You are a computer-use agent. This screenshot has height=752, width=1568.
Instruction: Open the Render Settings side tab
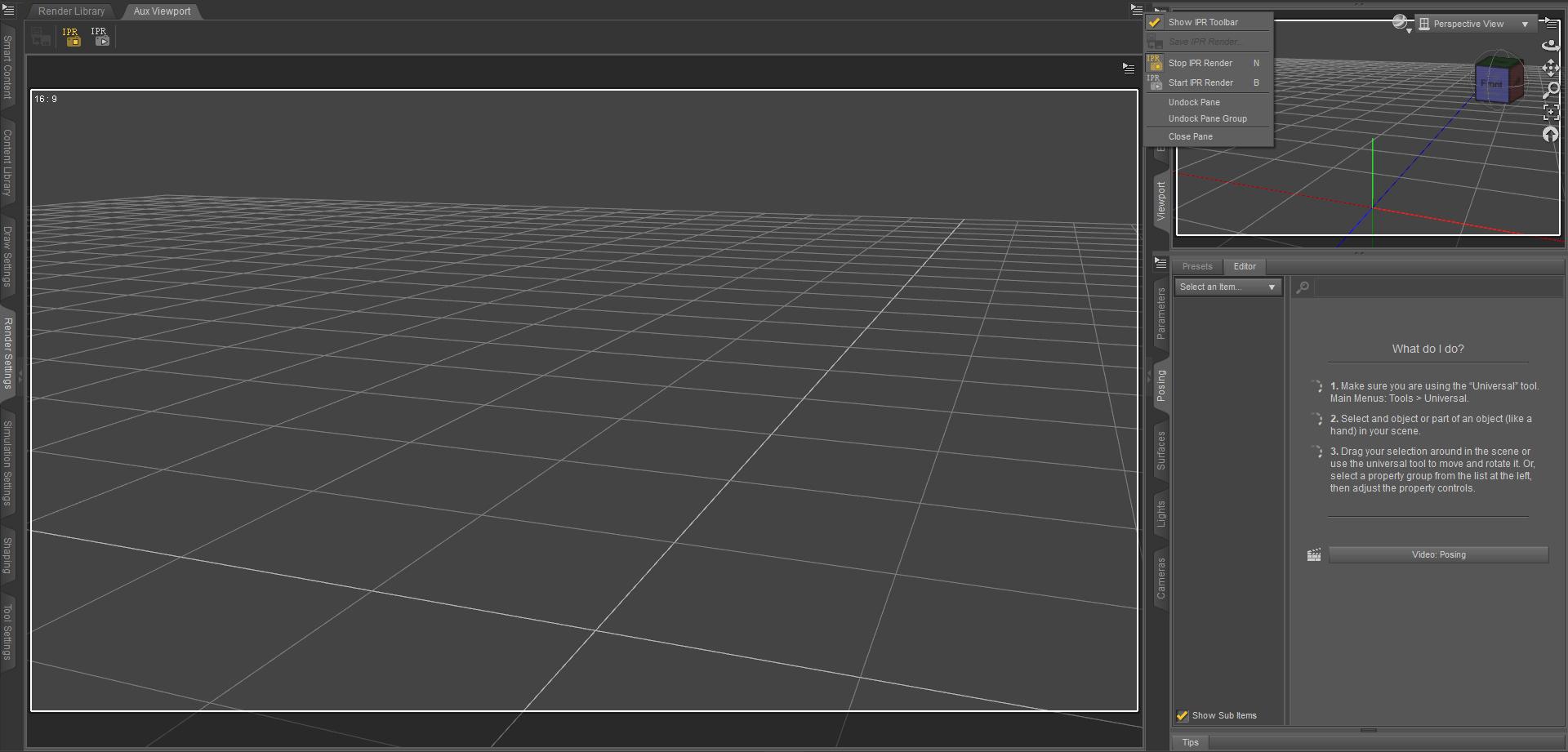[7, 353]
